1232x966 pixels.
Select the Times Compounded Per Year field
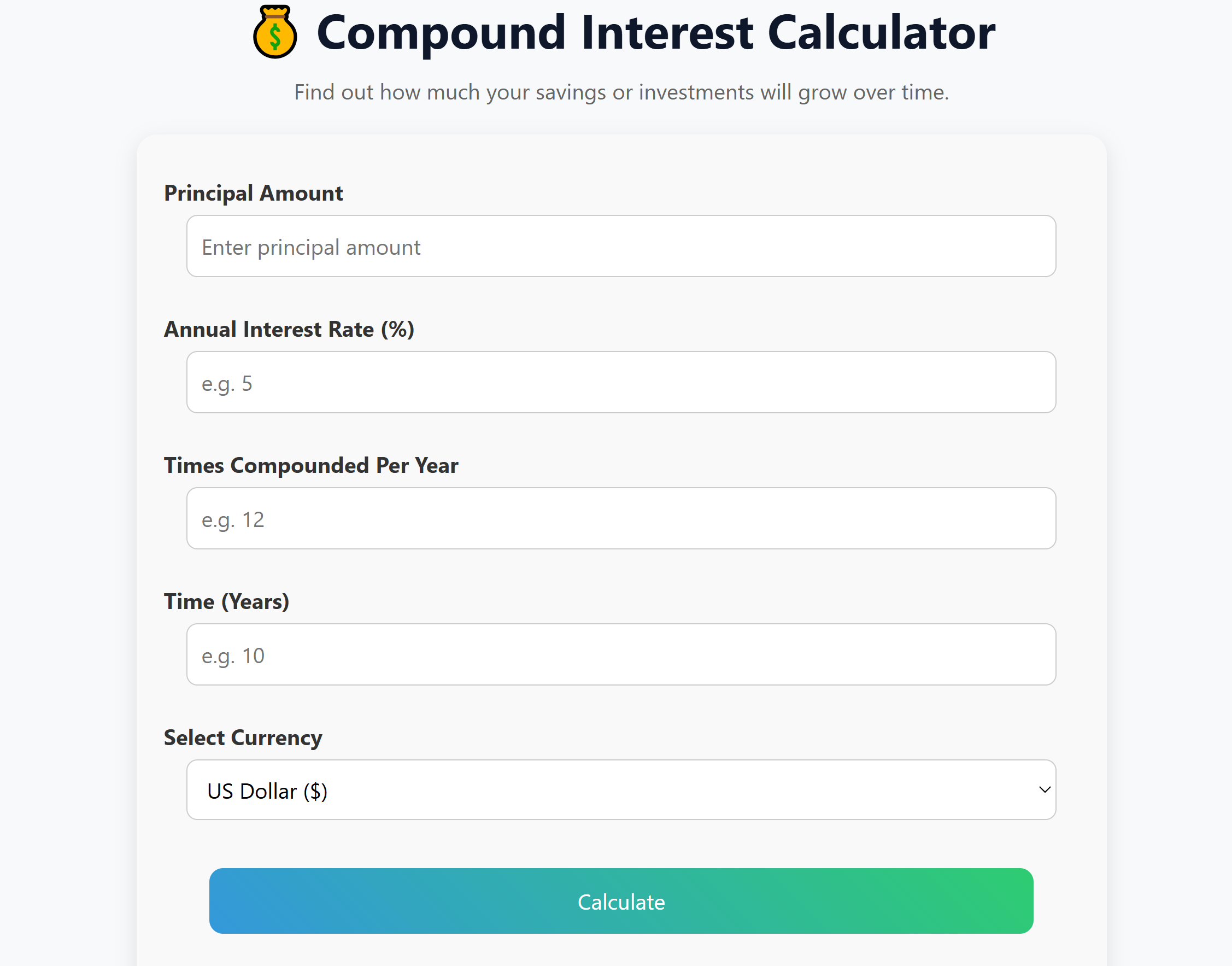coord(621,518)
